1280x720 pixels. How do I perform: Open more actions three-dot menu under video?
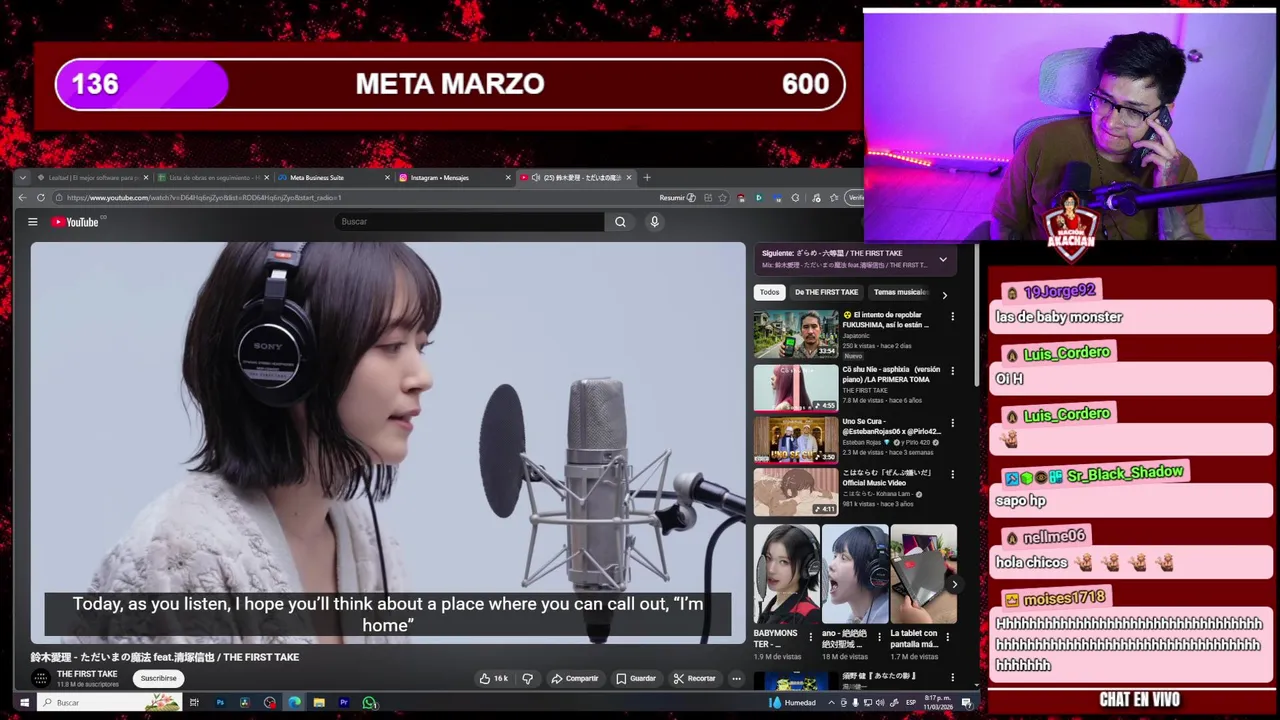pos(736,678)
